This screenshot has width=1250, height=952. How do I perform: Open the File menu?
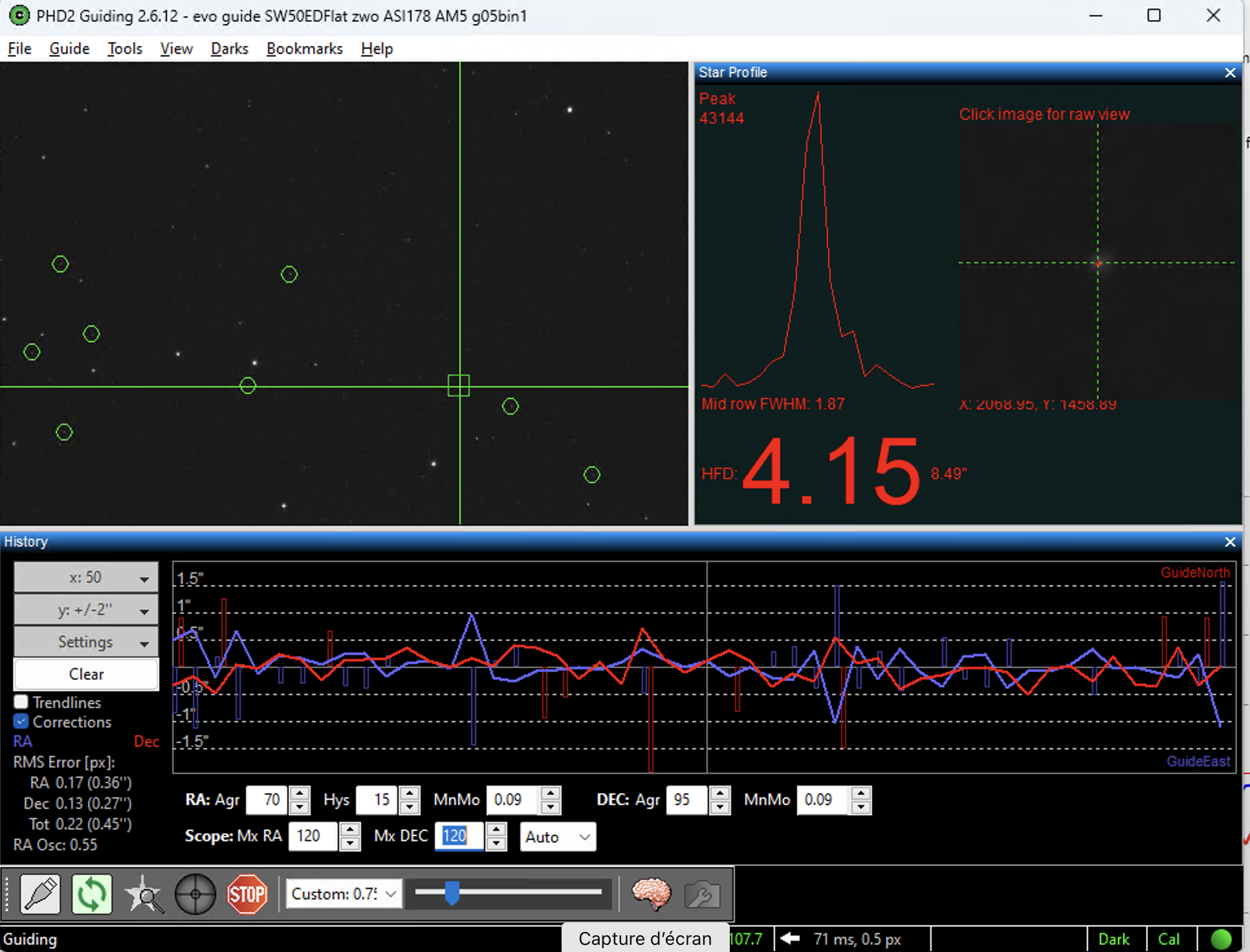19,49
